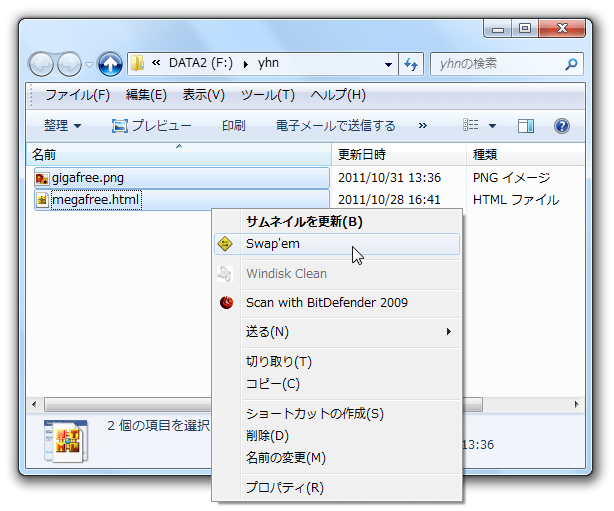Image resolution: width=614 pixels, height=511 pixels.
Task: Choose 削除(D) delete option
Action: pos(337,436)
